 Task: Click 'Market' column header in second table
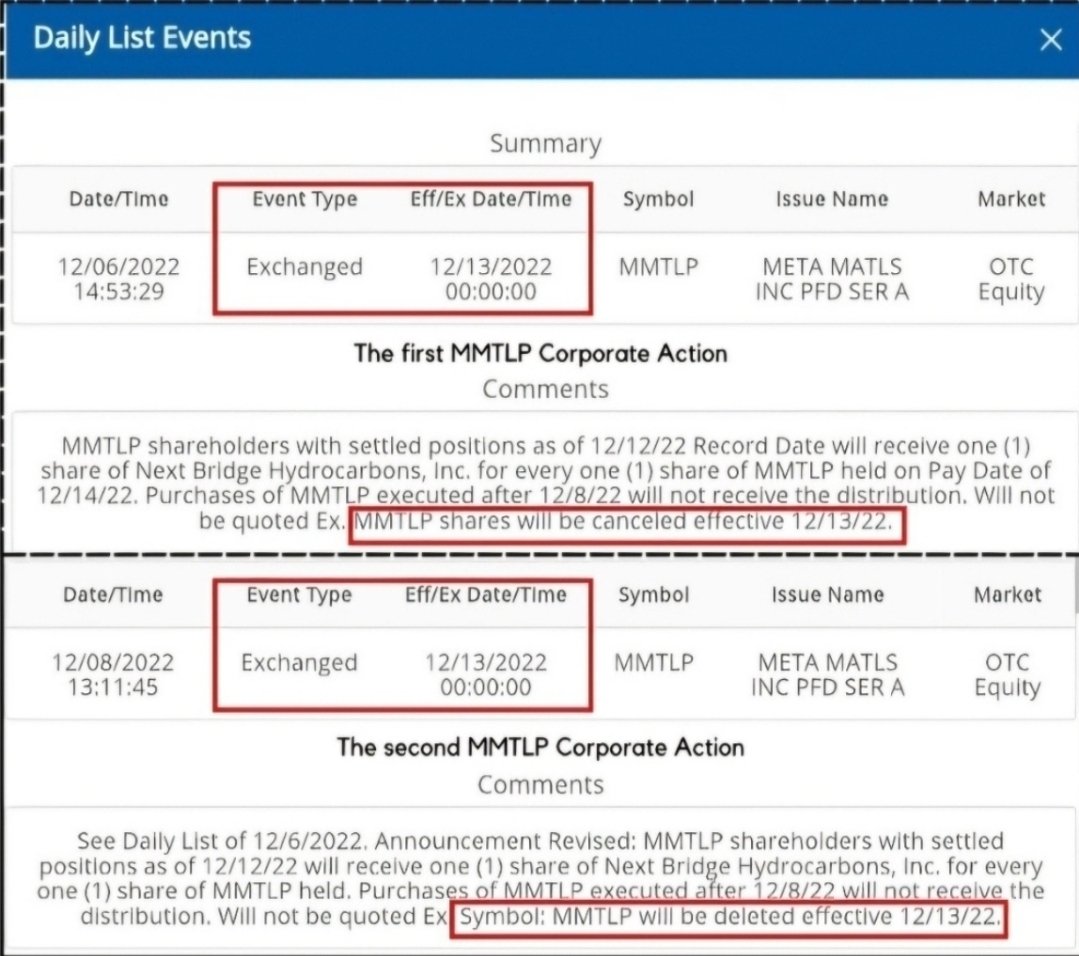[x=1007, y=595]
